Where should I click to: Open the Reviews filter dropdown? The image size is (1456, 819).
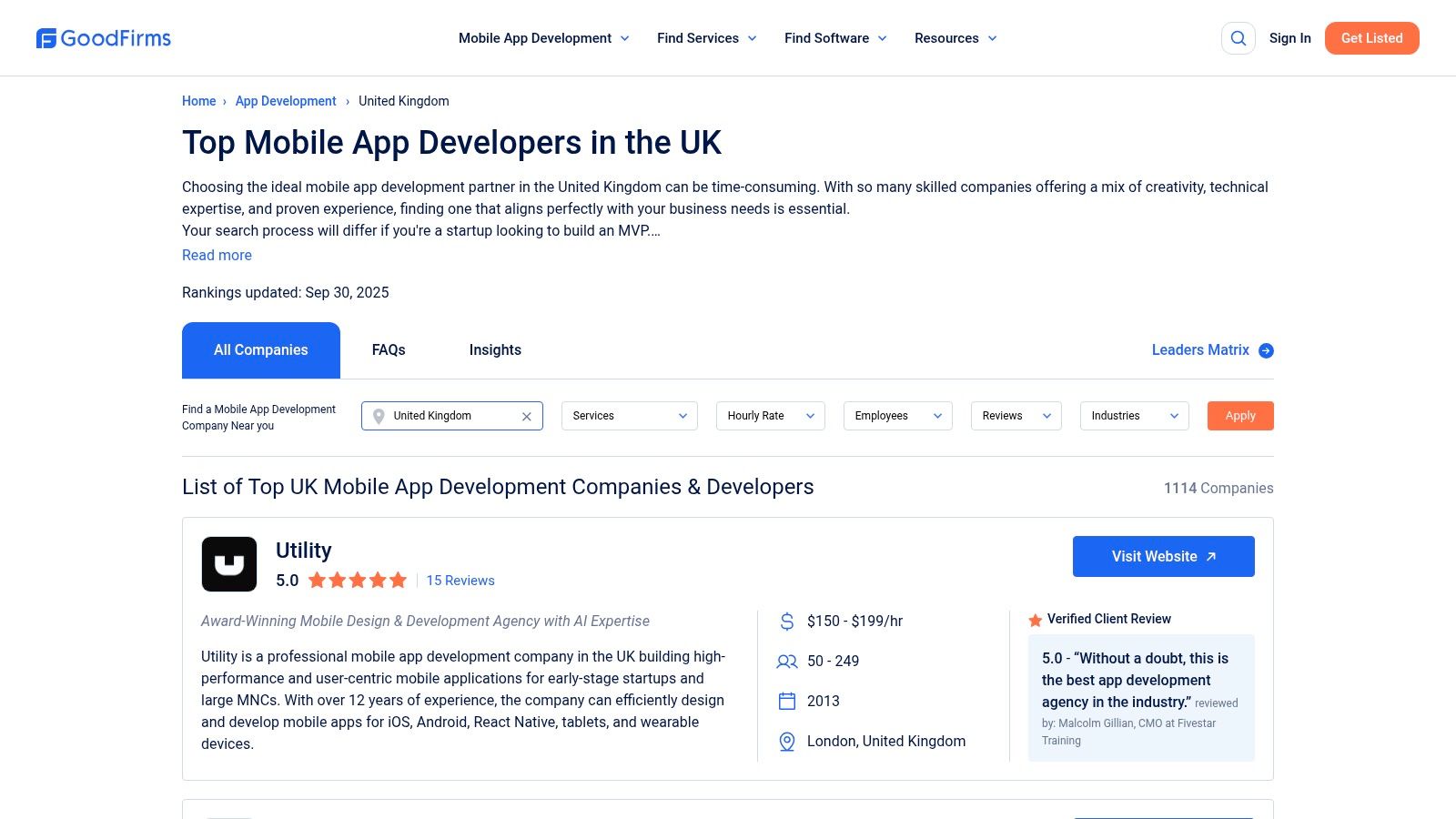click(1016, 416)
